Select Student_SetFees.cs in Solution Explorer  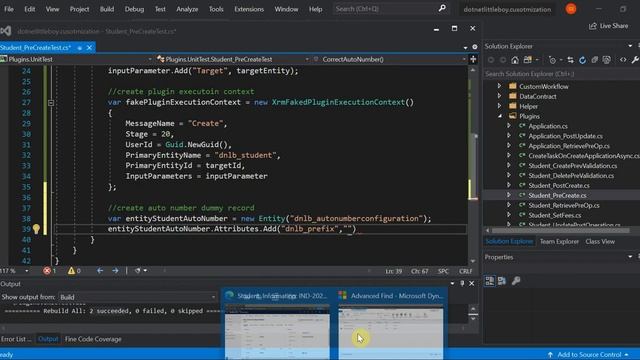(x=555, y=215)
